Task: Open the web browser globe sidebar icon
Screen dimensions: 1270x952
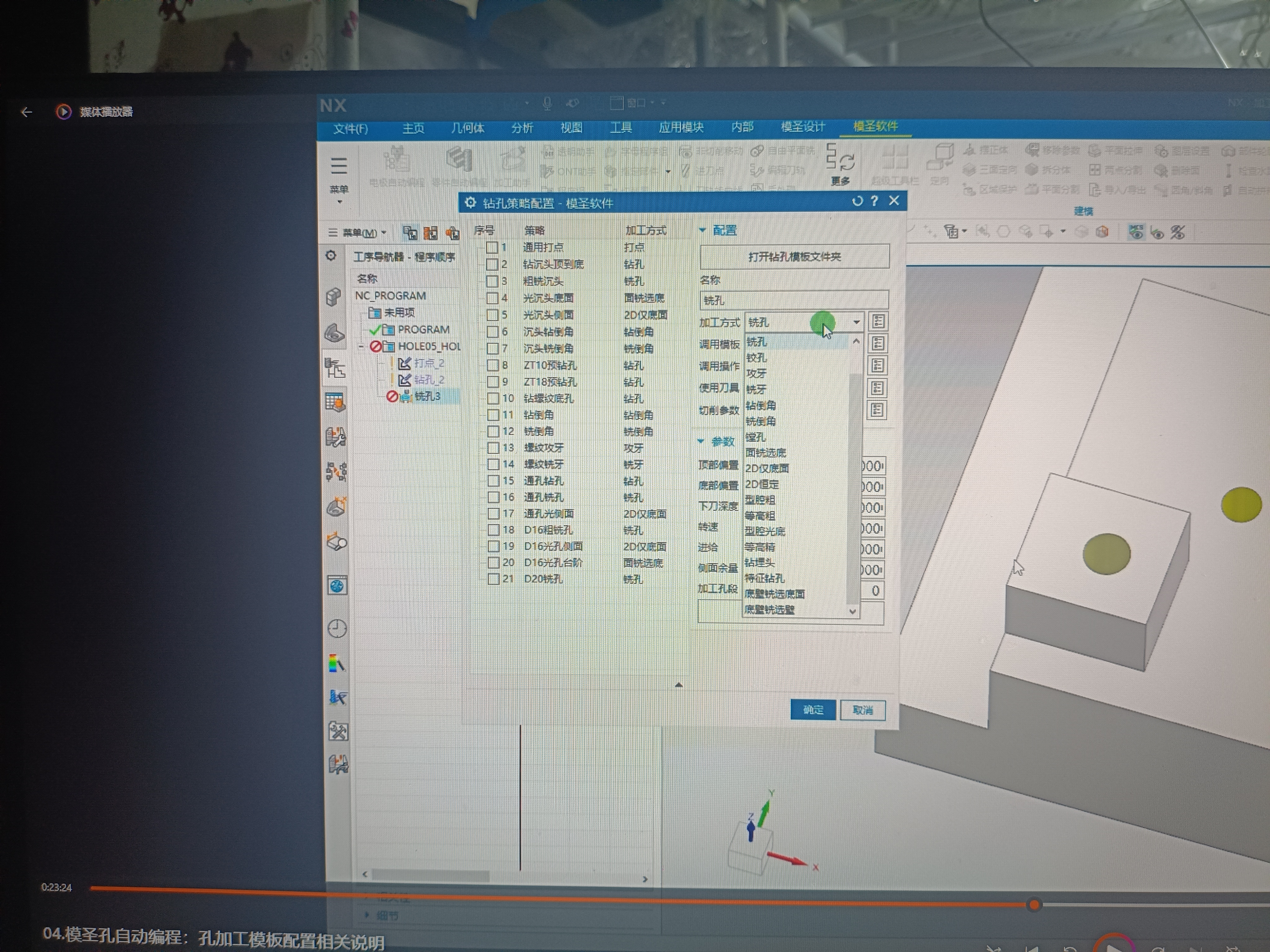Action: pos(337,586)
